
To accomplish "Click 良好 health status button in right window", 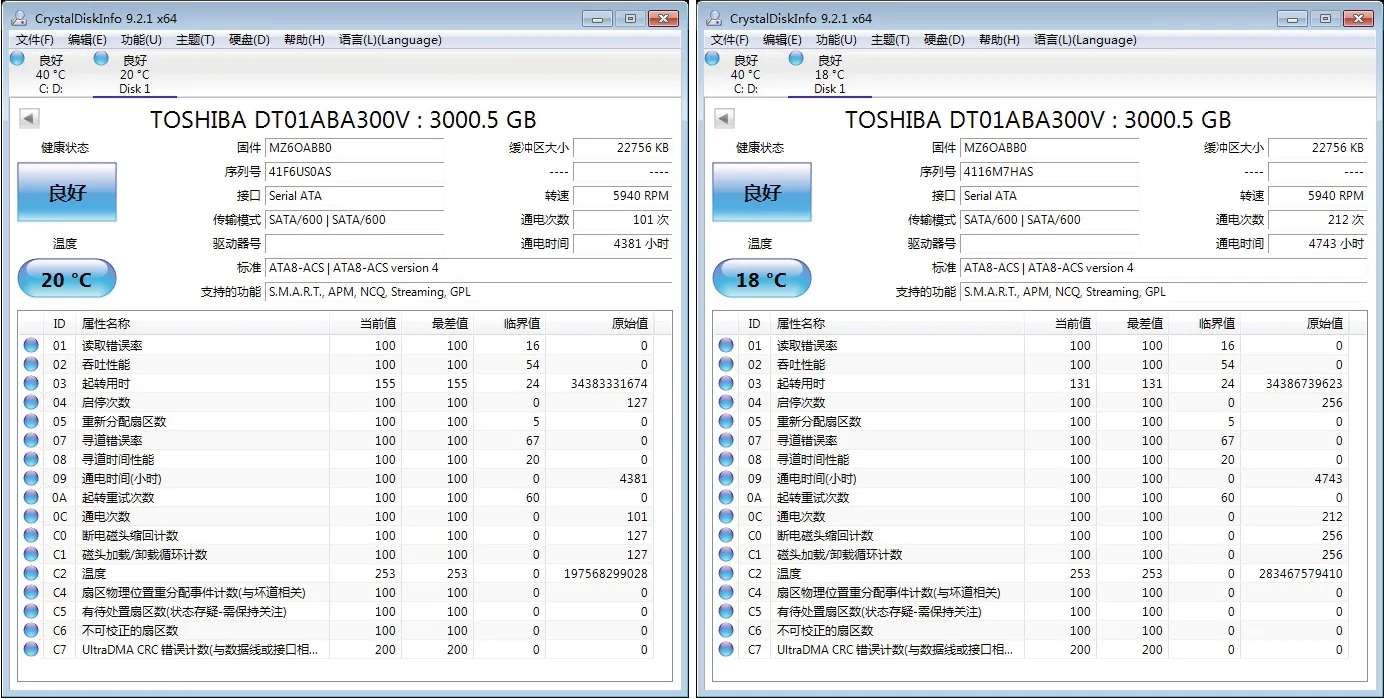I will [762, 192].
